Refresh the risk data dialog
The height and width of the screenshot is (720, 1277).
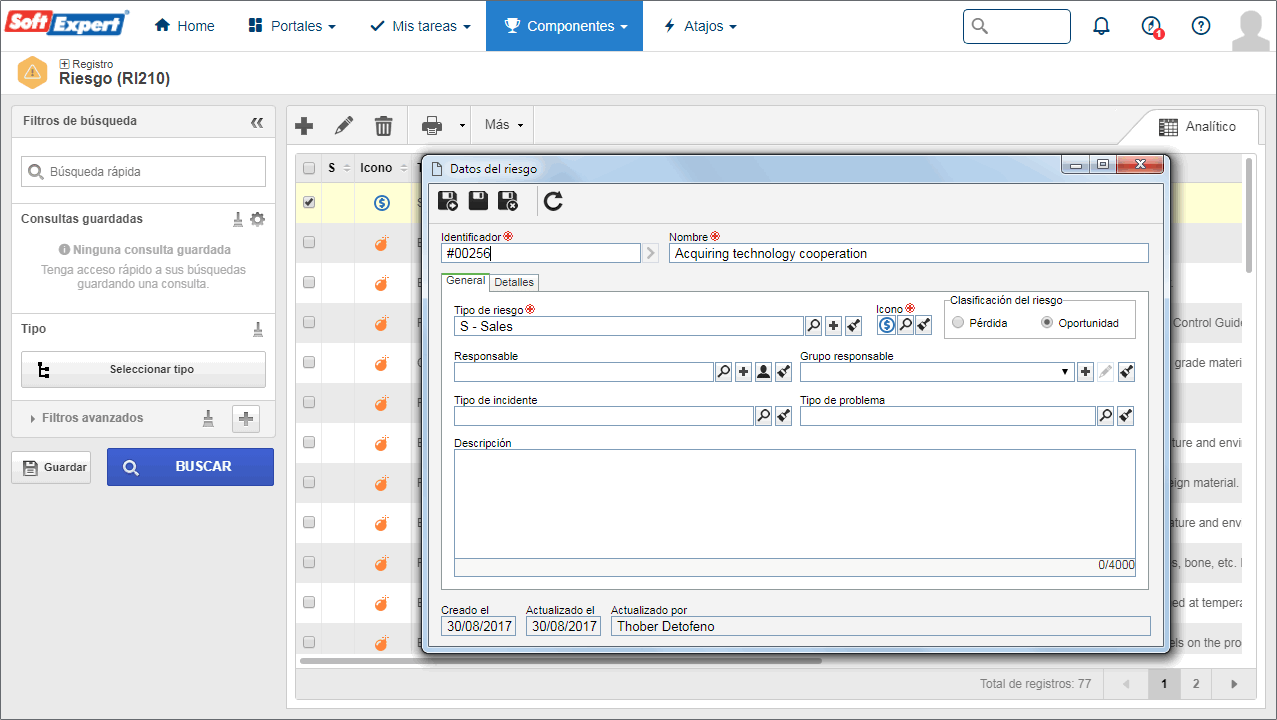click(553, 201)
